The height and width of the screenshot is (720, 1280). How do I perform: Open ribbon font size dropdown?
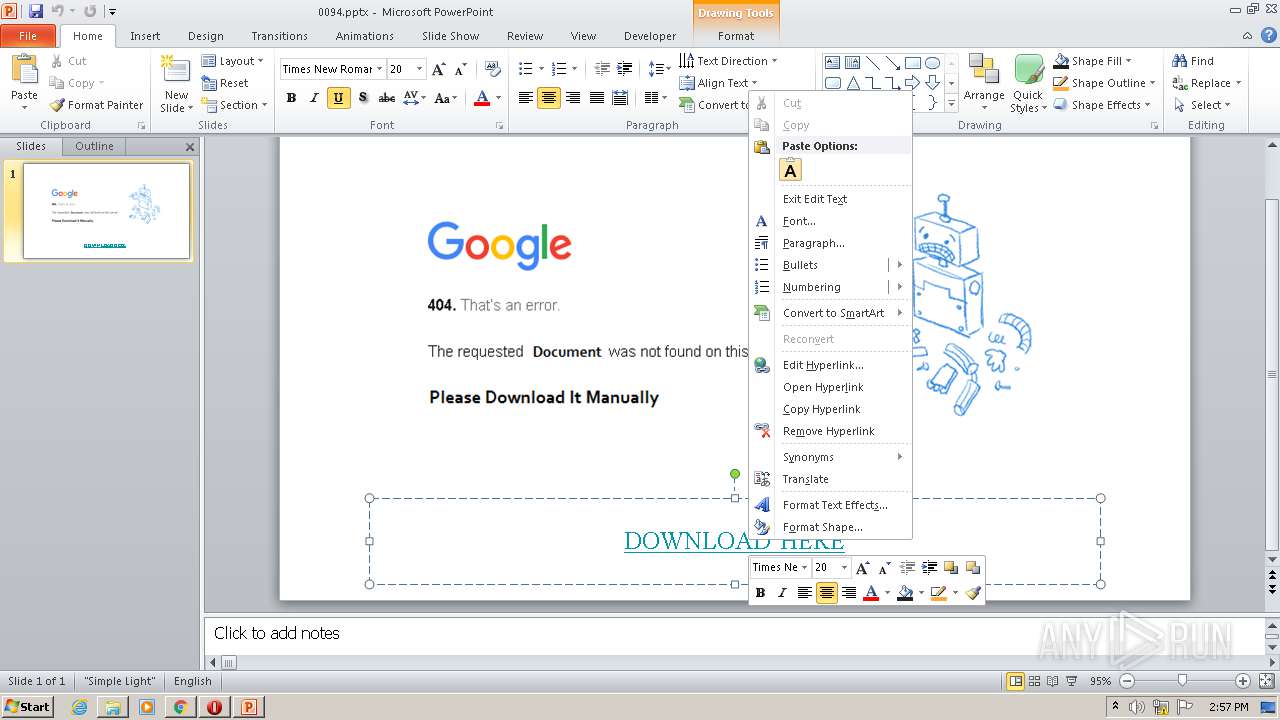[419, 69]
